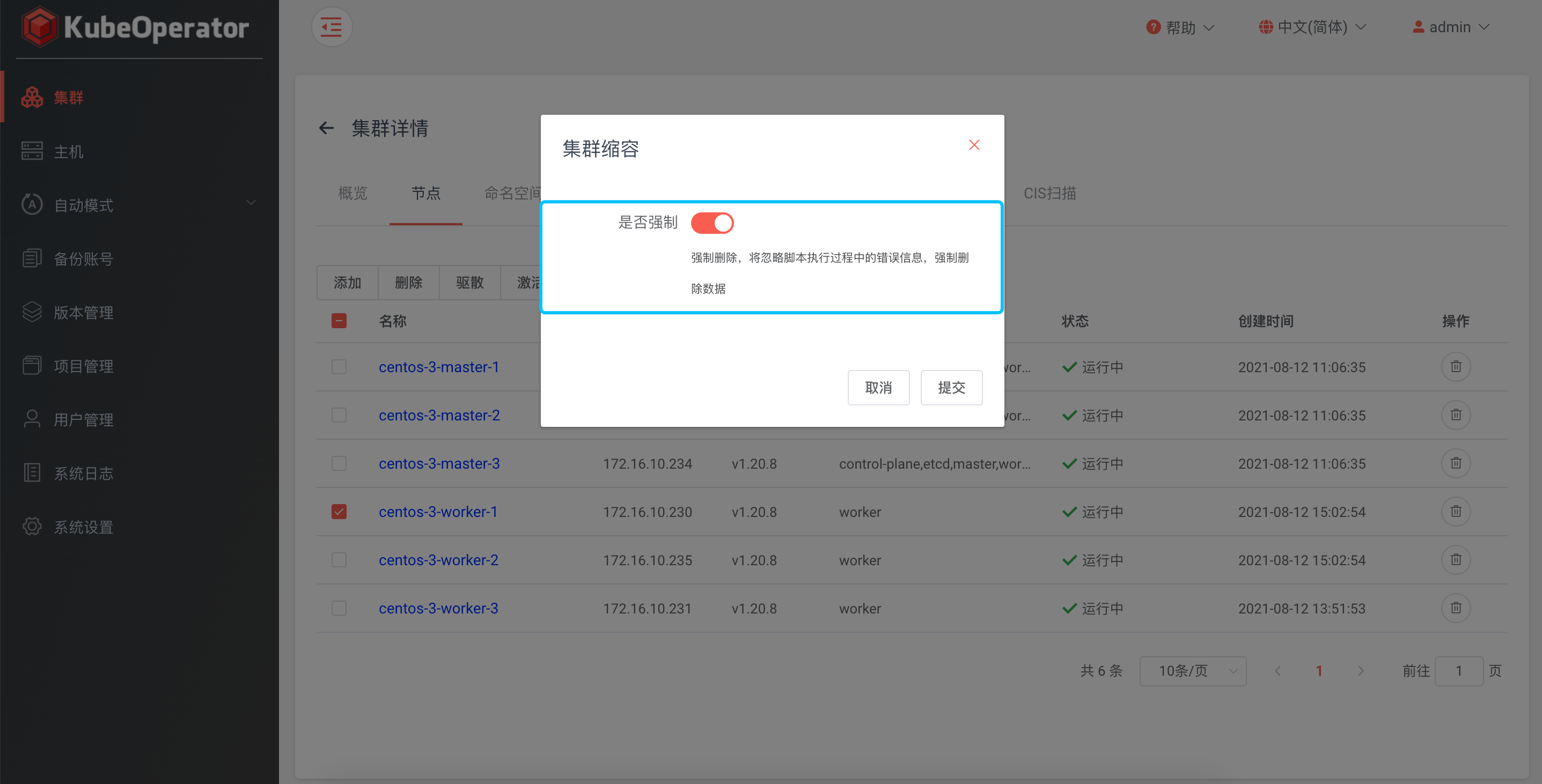Toggle the select-all checkbox in table header
Screen dimensions: 1542x784
pos(339,321)
